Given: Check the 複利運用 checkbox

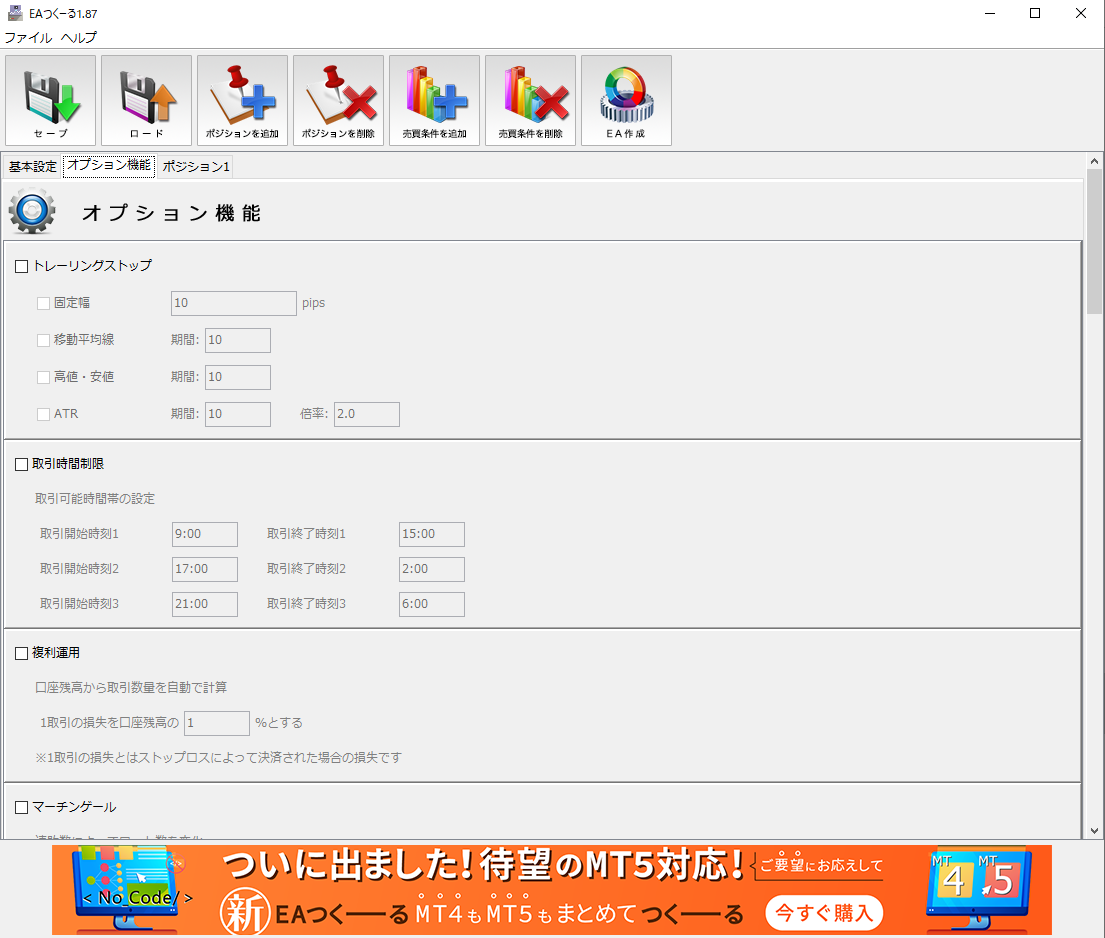Looking at the screenshot, I should 22,654.
